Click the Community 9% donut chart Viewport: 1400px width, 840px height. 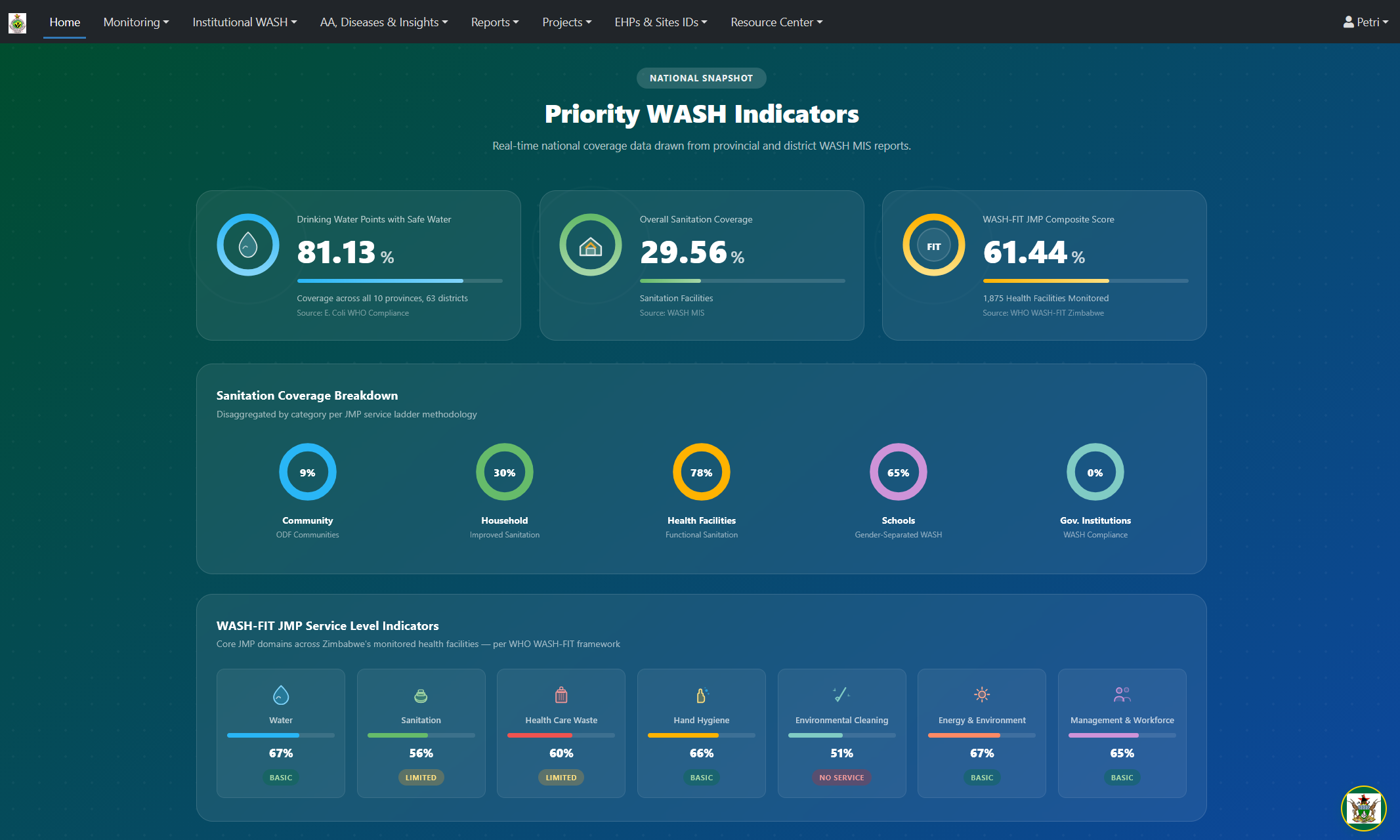pyautogui.click(x=308, y=472)
